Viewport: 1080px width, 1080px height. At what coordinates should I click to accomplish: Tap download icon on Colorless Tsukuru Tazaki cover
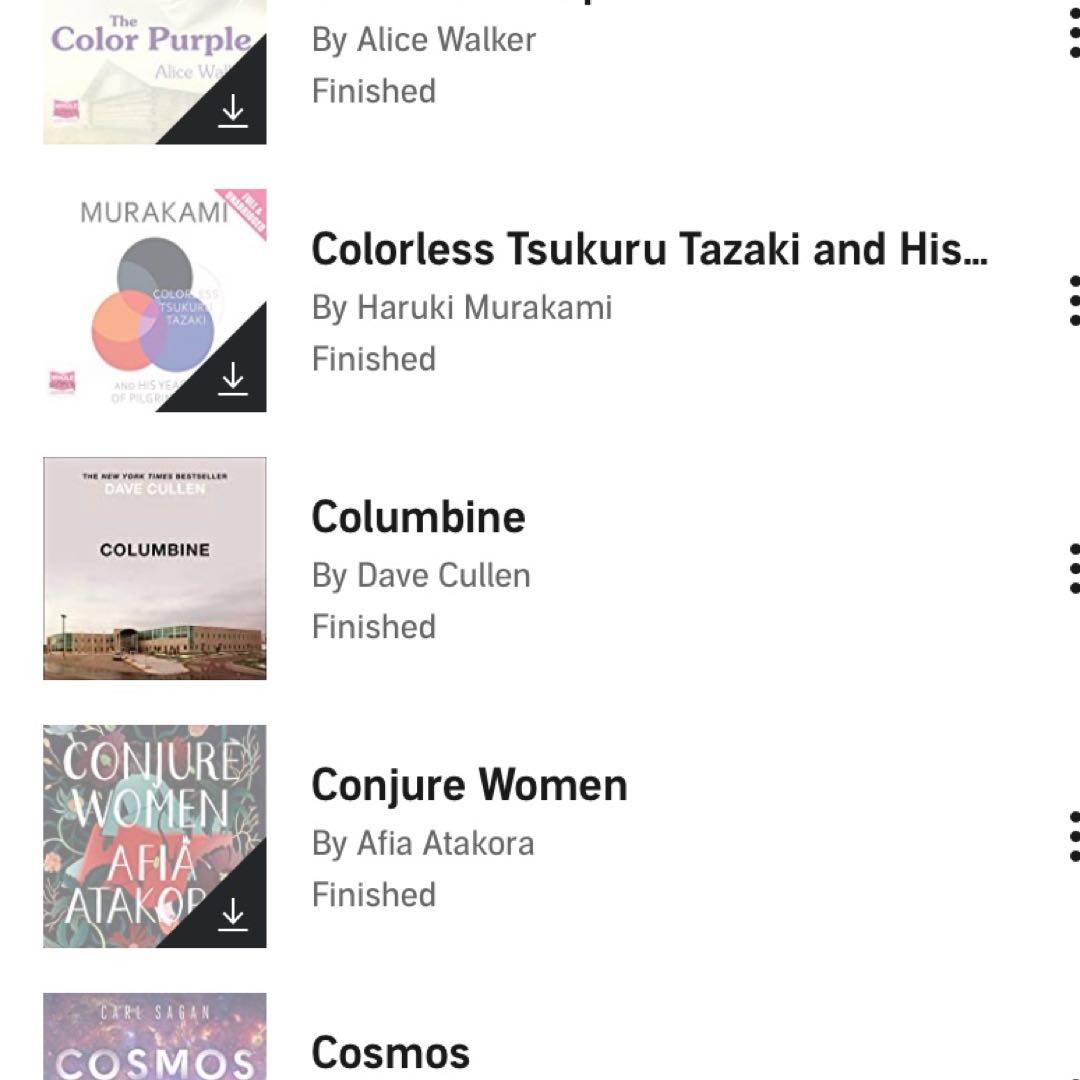click(x=233, y=379)
